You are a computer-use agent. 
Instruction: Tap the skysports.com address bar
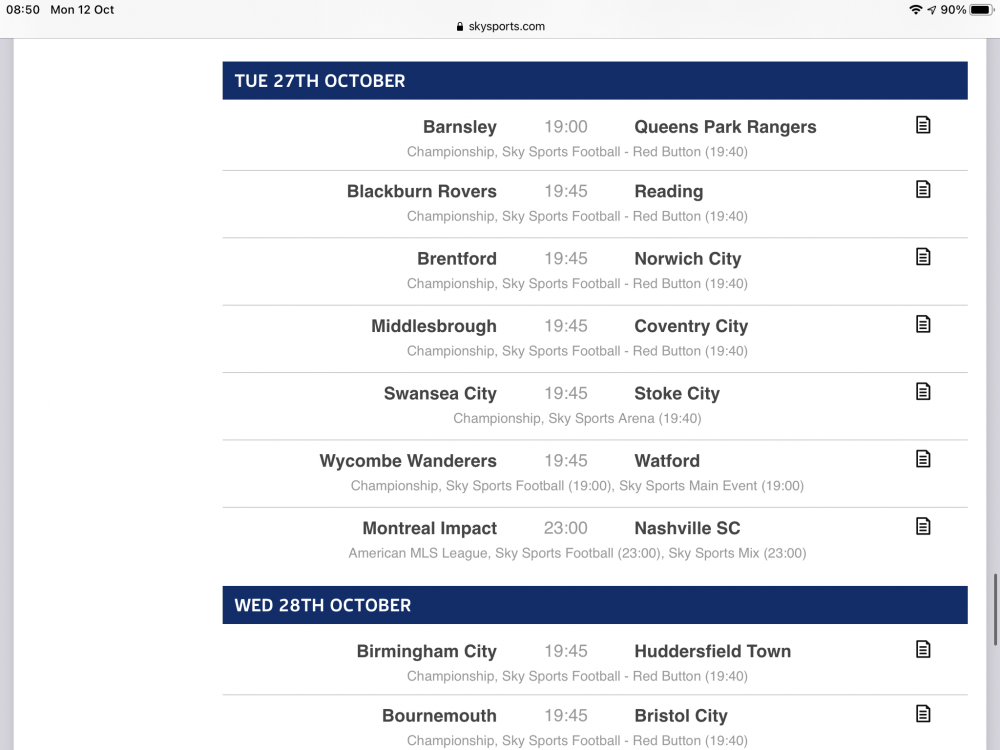tap(500, 27)
